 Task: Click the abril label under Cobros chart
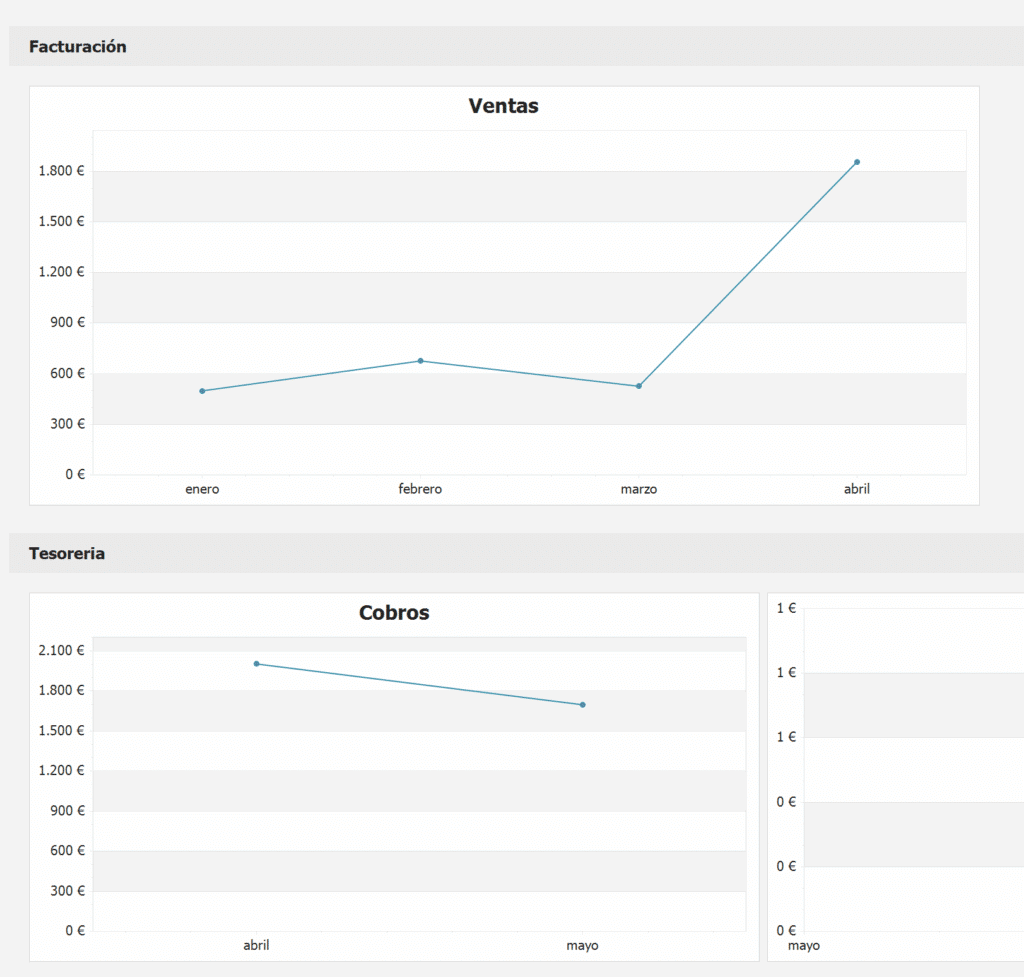pos(257,945)
